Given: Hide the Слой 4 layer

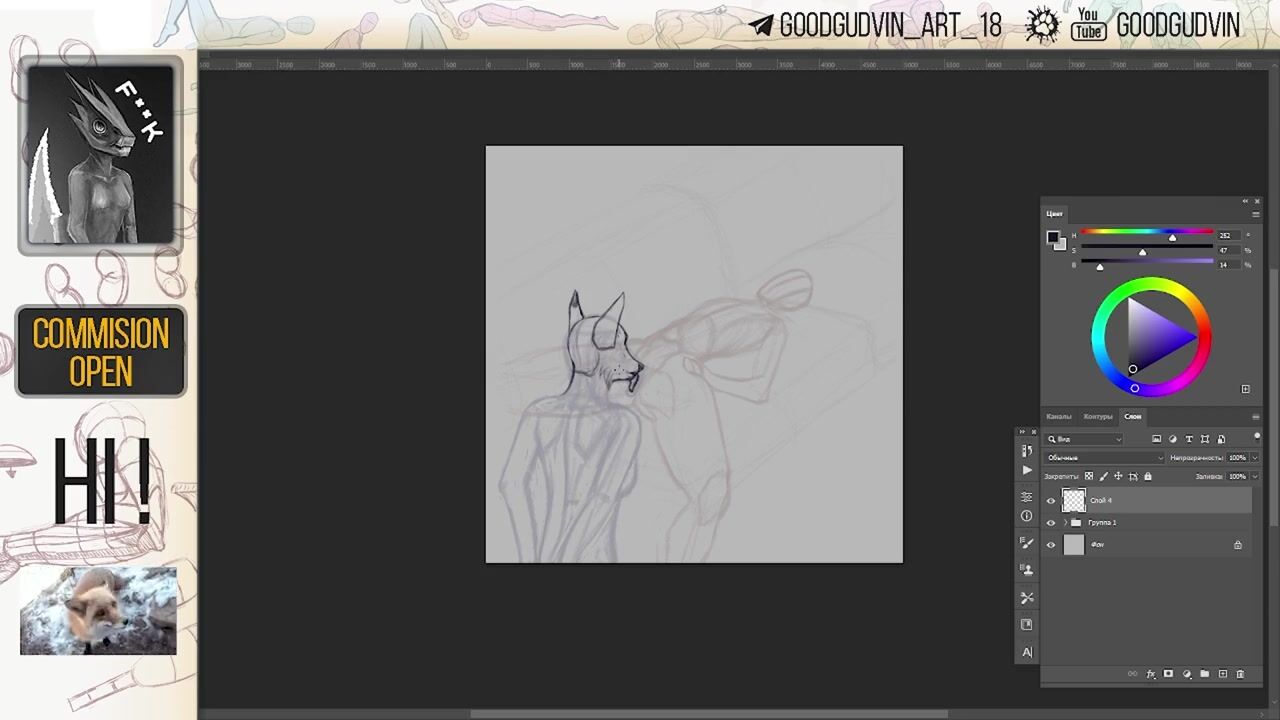Looking at the screenshot, I should [x=1051, y=501].
